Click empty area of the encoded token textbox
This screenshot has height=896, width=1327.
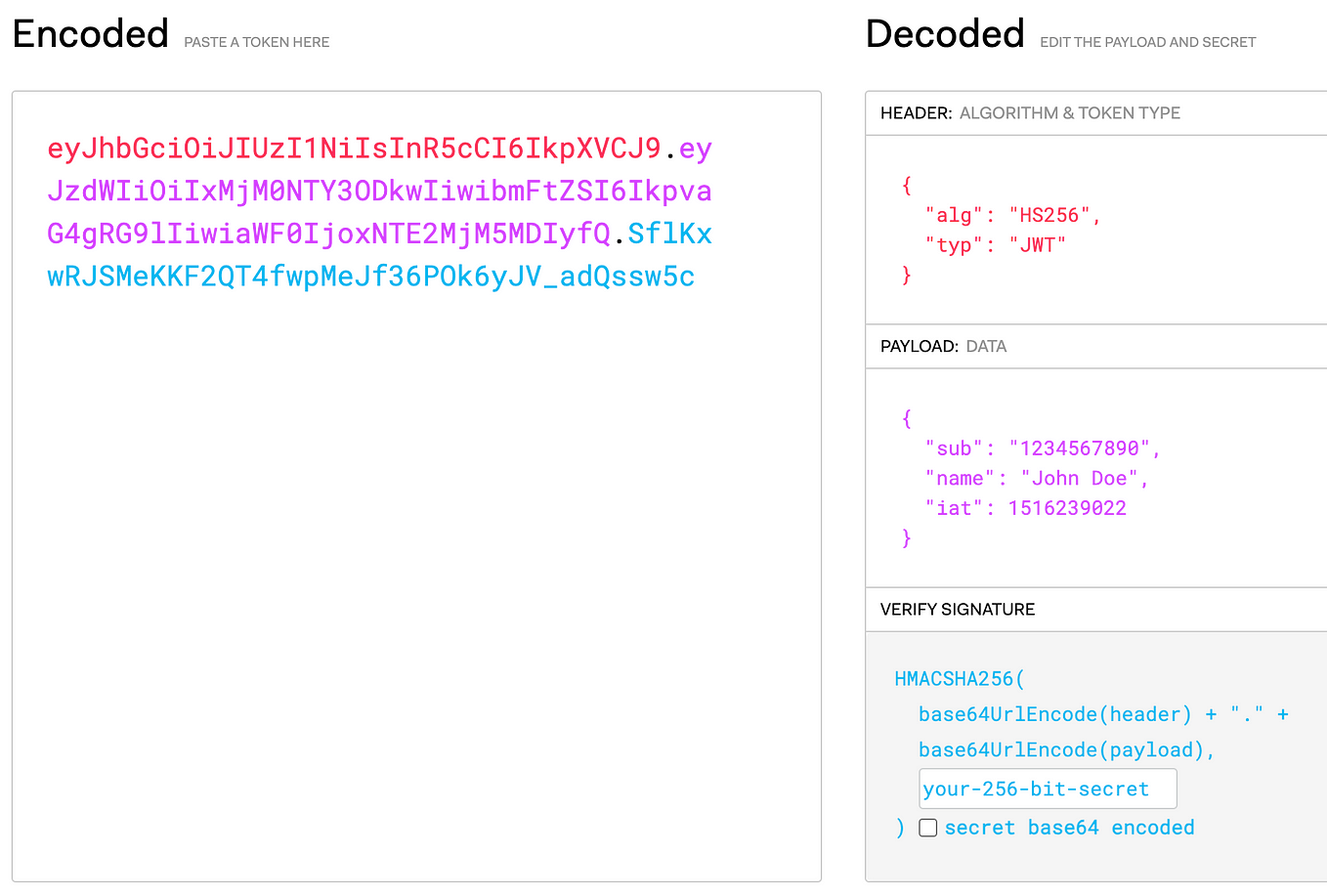pyautogui.click(x=416, y=586)
